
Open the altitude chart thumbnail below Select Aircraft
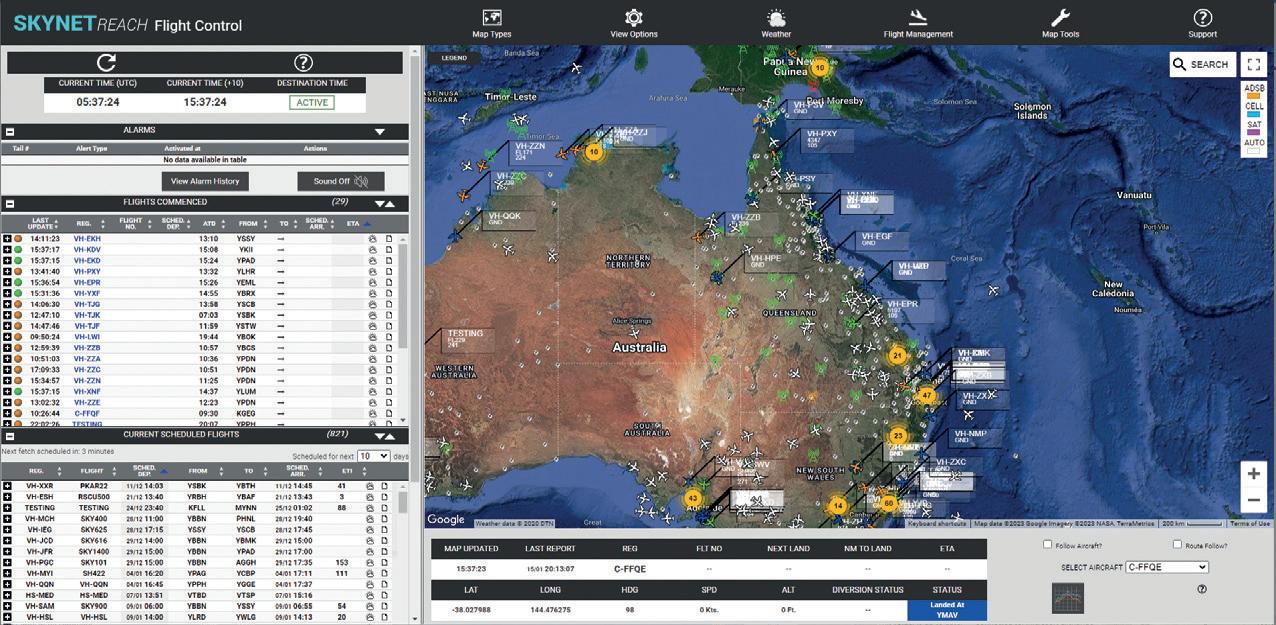click(x=1067, y=597)
